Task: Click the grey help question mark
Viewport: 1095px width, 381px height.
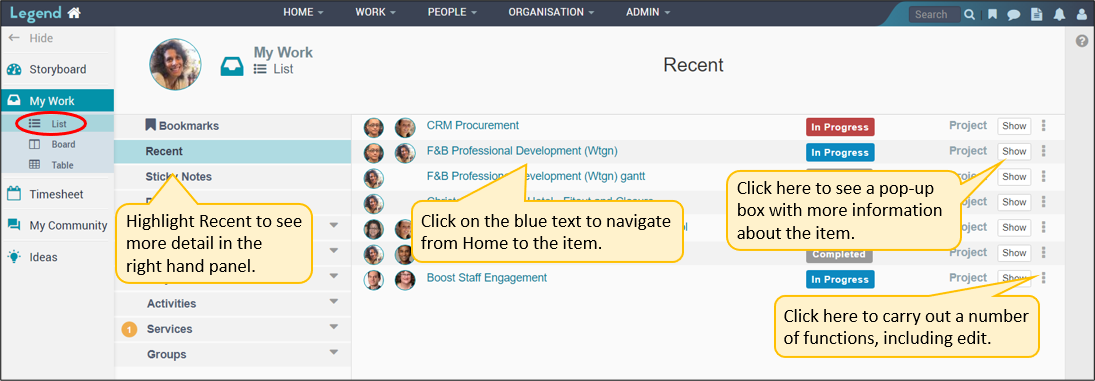Action: [1082, 41]
